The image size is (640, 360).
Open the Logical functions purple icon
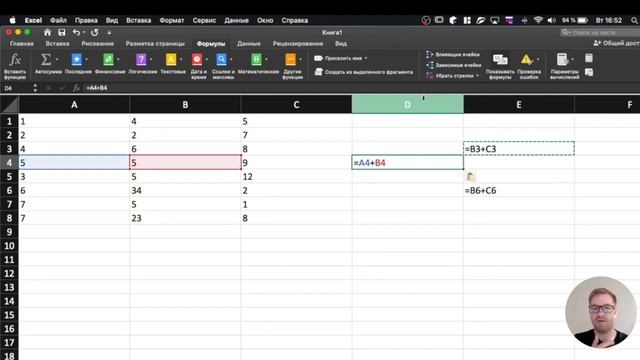click(x=141, y=60)
